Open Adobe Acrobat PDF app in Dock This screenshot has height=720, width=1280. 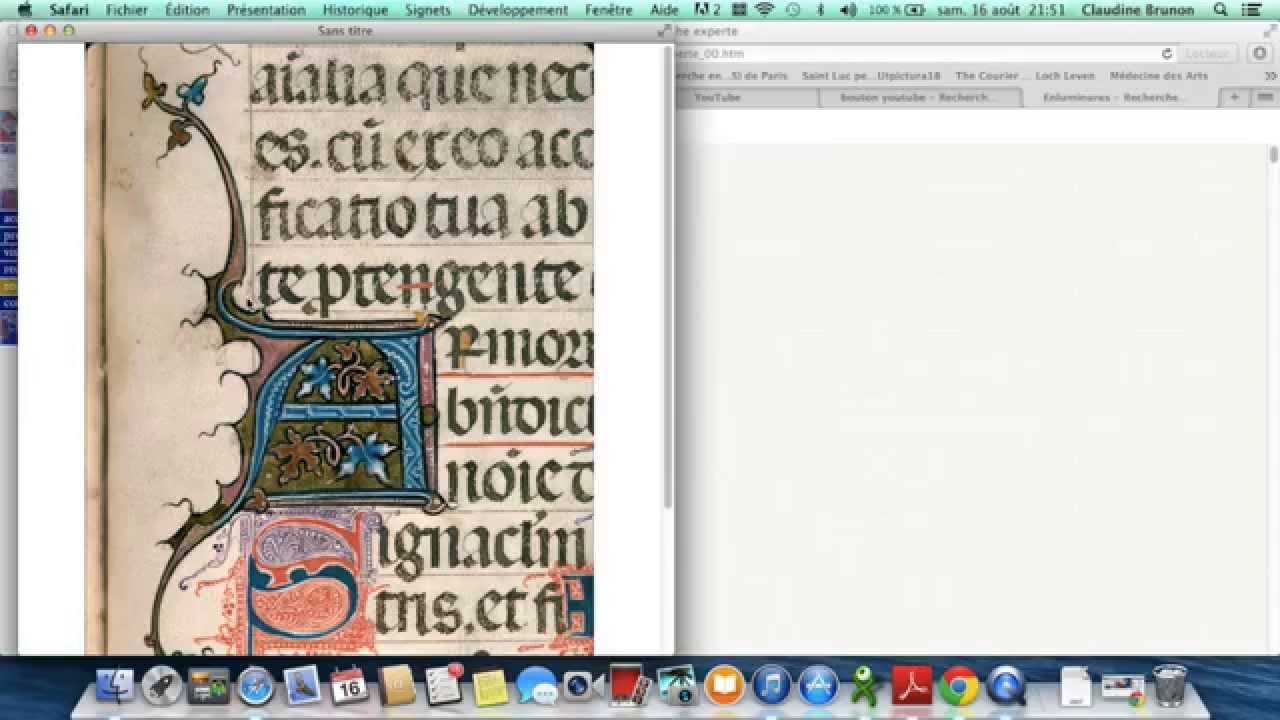point(912,686)
